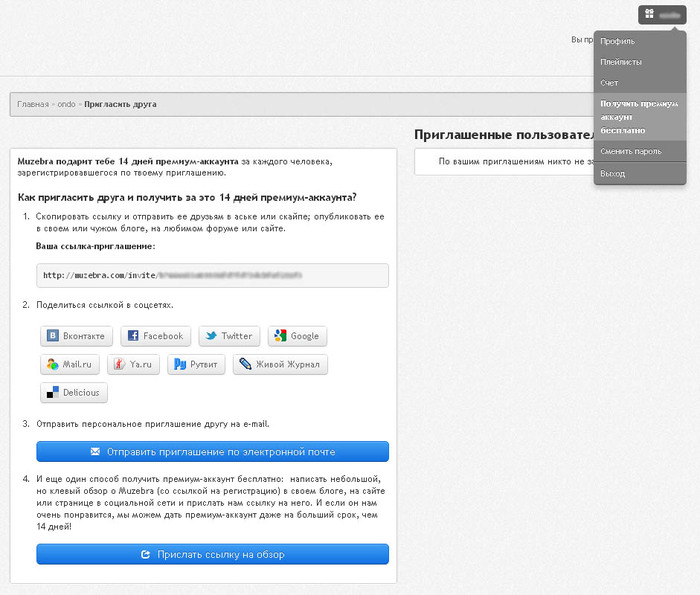
Task: Click the invite link URL field
Action: [x=212, y=275]
